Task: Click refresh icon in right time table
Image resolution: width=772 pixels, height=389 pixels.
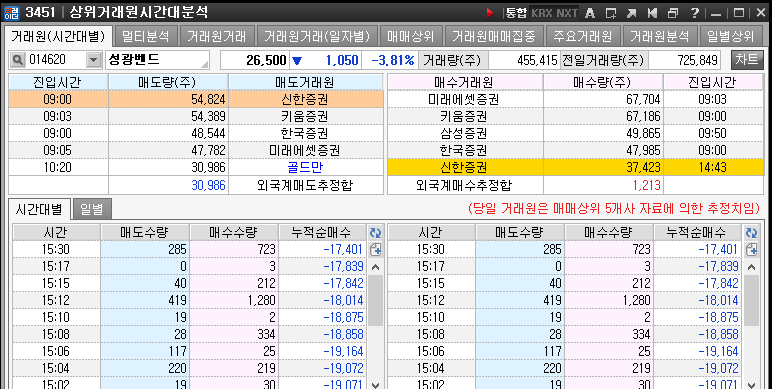Action: pyautogui.click(x=751, y=232)
